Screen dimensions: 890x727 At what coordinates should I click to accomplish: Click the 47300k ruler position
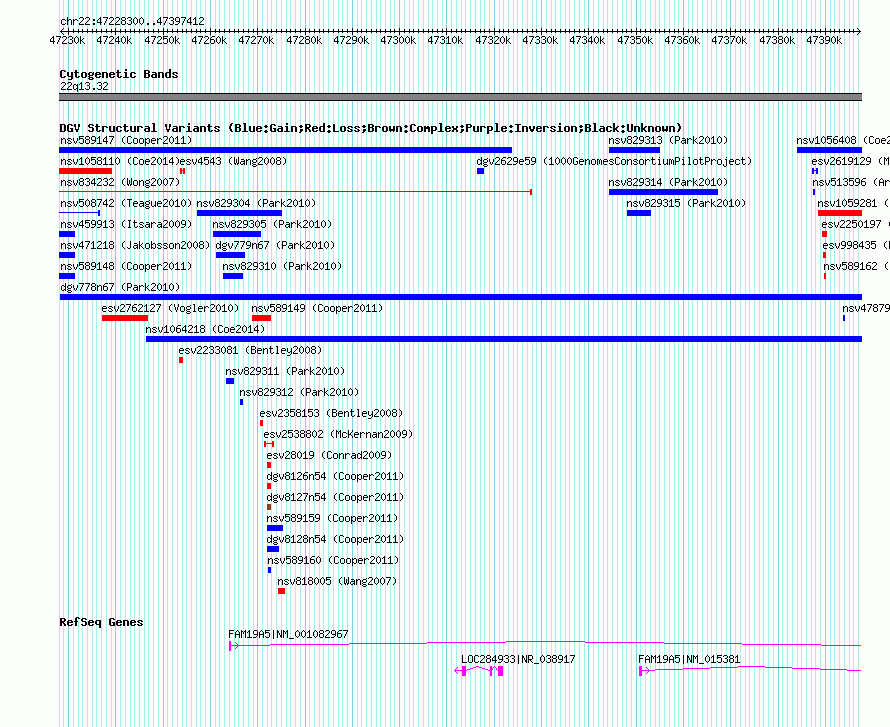[x=398, y=40]
